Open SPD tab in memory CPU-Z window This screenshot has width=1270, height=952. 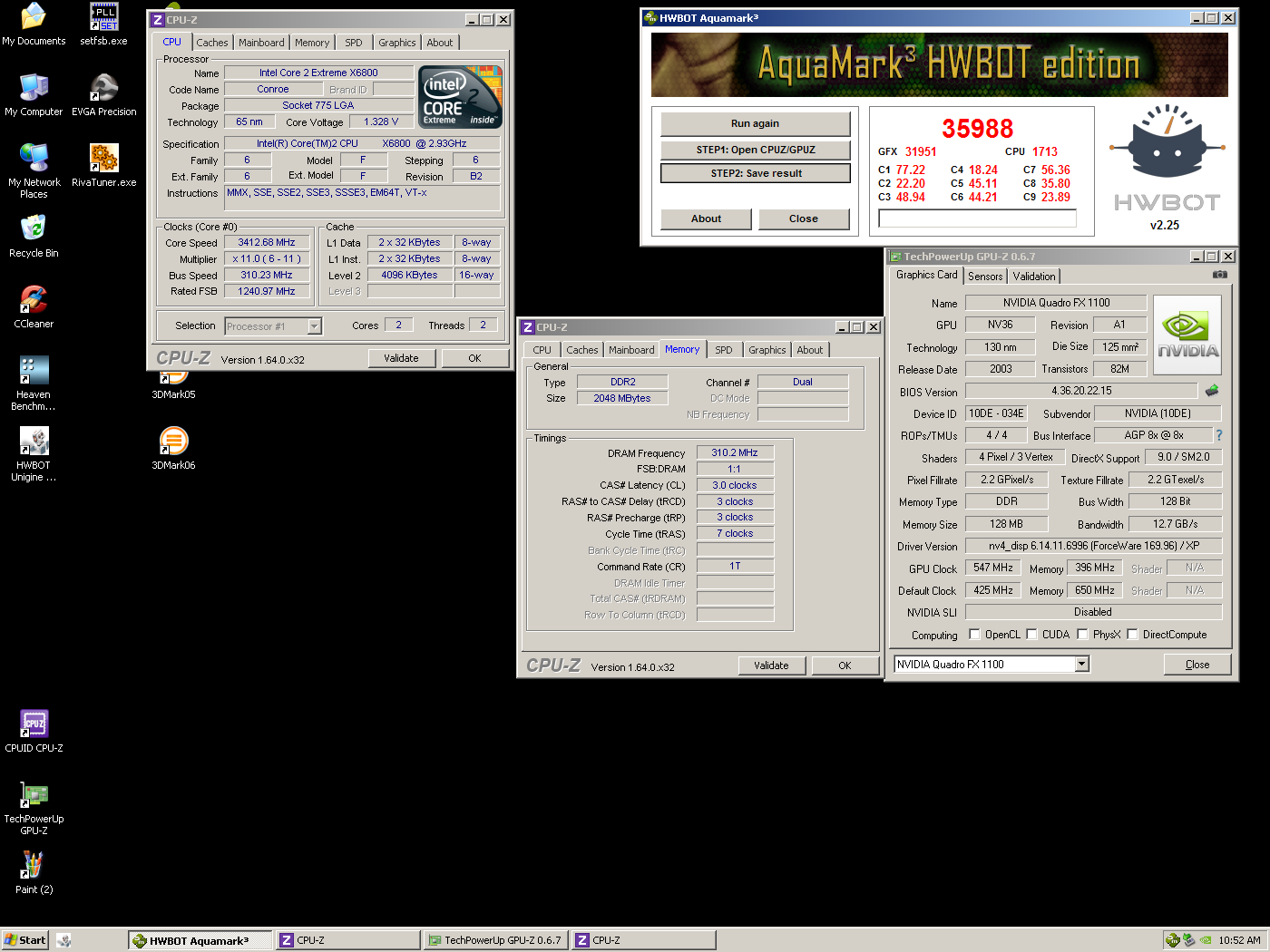pos(723,350)
